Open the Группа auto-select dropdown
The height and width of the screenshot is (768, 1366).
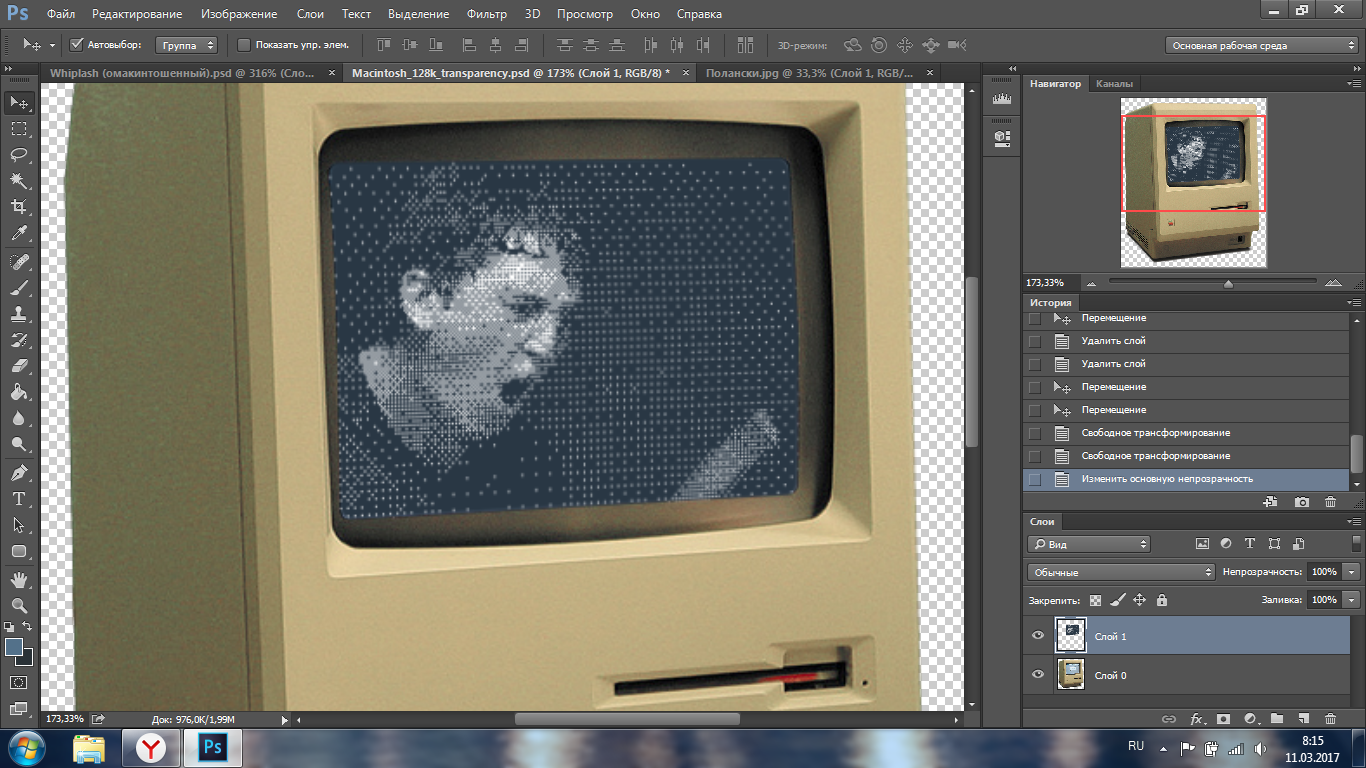(x=187, y=45)
